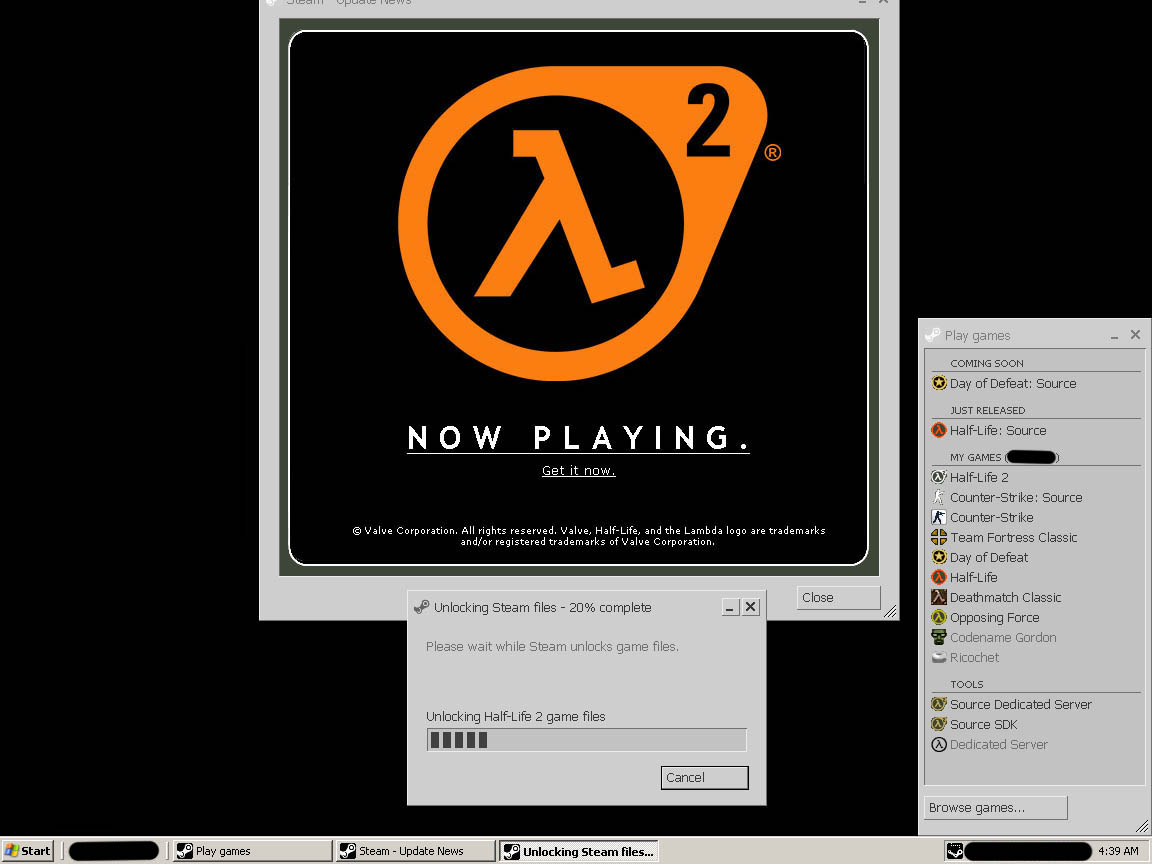Click Play games window resize grip
This screenshot has width=1152, height=864.
coord(1142,827)
